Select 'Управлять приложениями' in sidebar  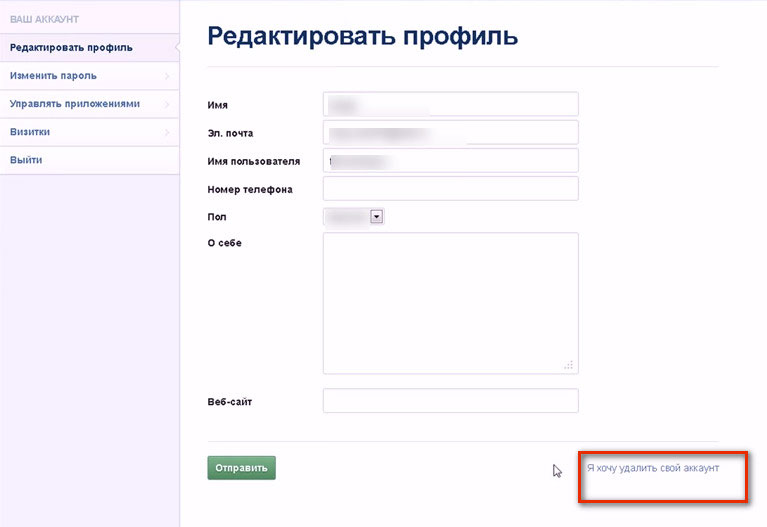coord(75,104)
